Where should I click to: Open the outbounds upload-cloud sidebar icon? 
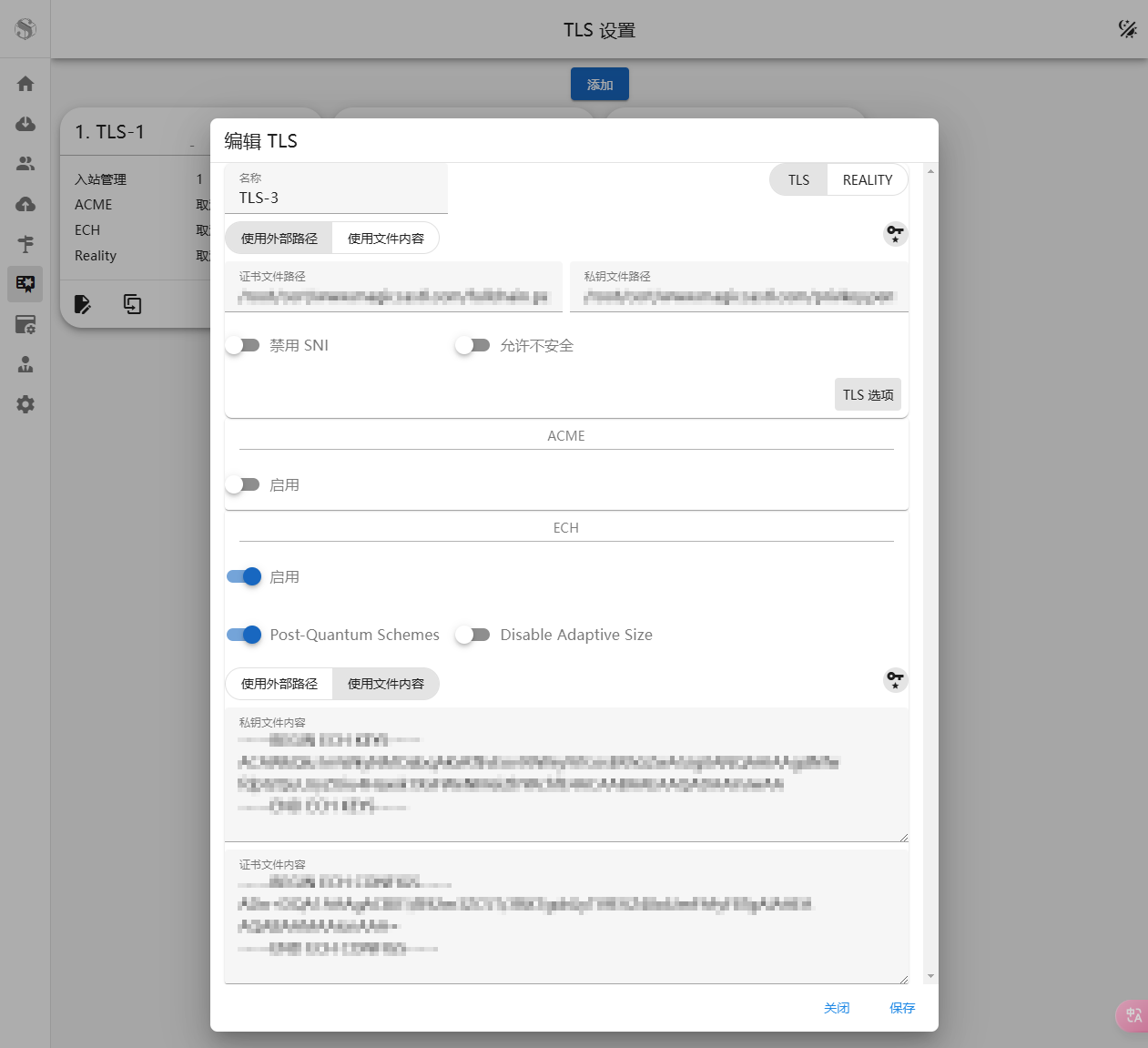[25, 204]
